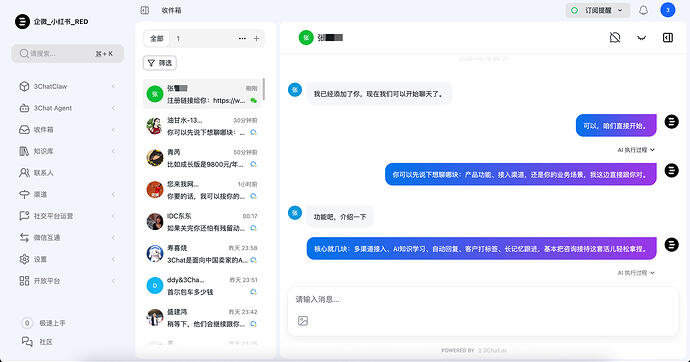Image resolution: width=690 pixels, height=362 pixels.
Task: Expand the 3ChatClaw submenu chevron
Action: pyautogui.click(x=114, y=86)
